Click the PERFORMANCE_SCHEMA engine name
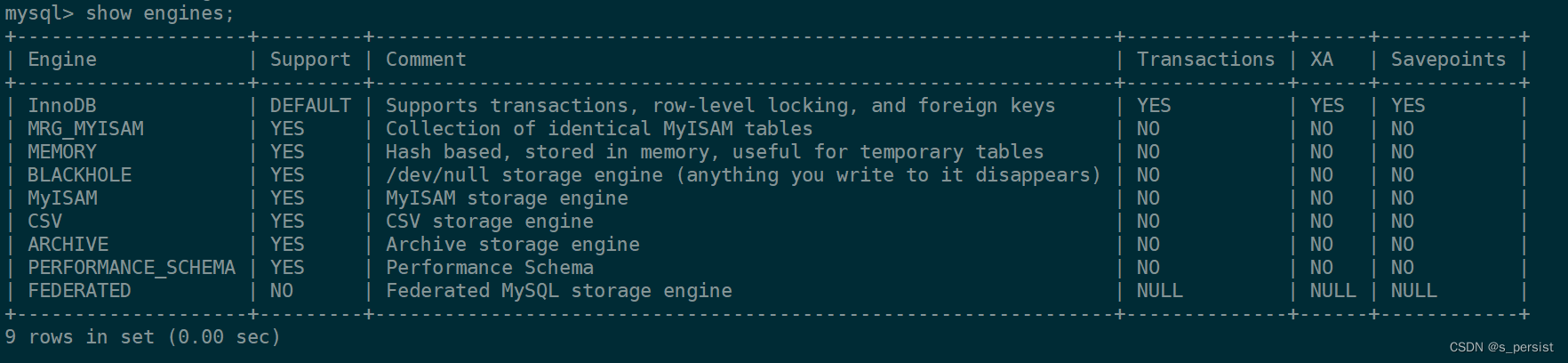Screen dimensions: 1568x363 coord(132,268)
